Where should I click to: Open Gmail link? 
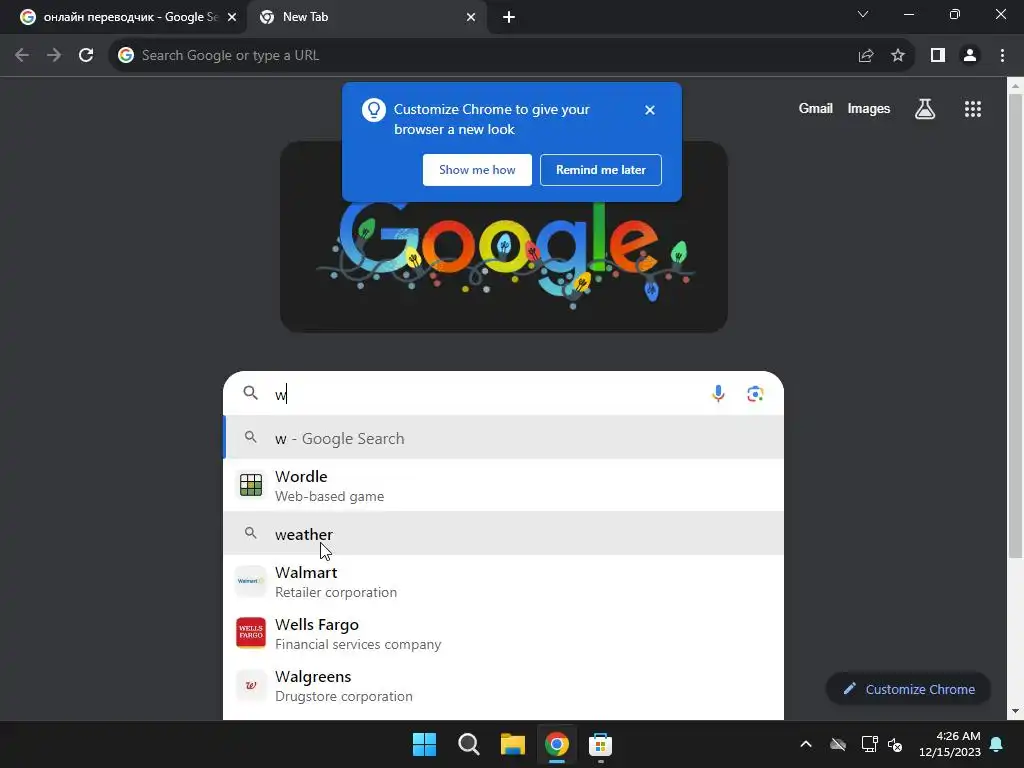click(816, 108)
